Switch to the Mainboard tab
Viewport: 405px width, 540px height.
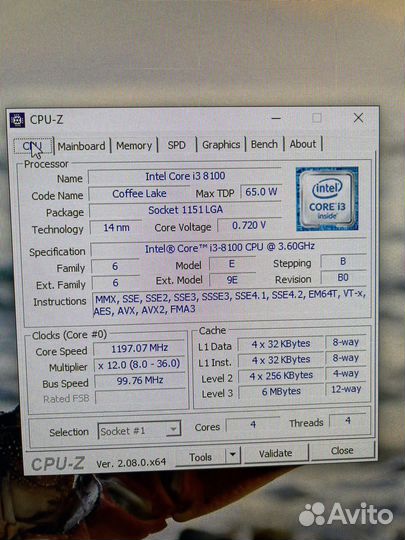81,146
